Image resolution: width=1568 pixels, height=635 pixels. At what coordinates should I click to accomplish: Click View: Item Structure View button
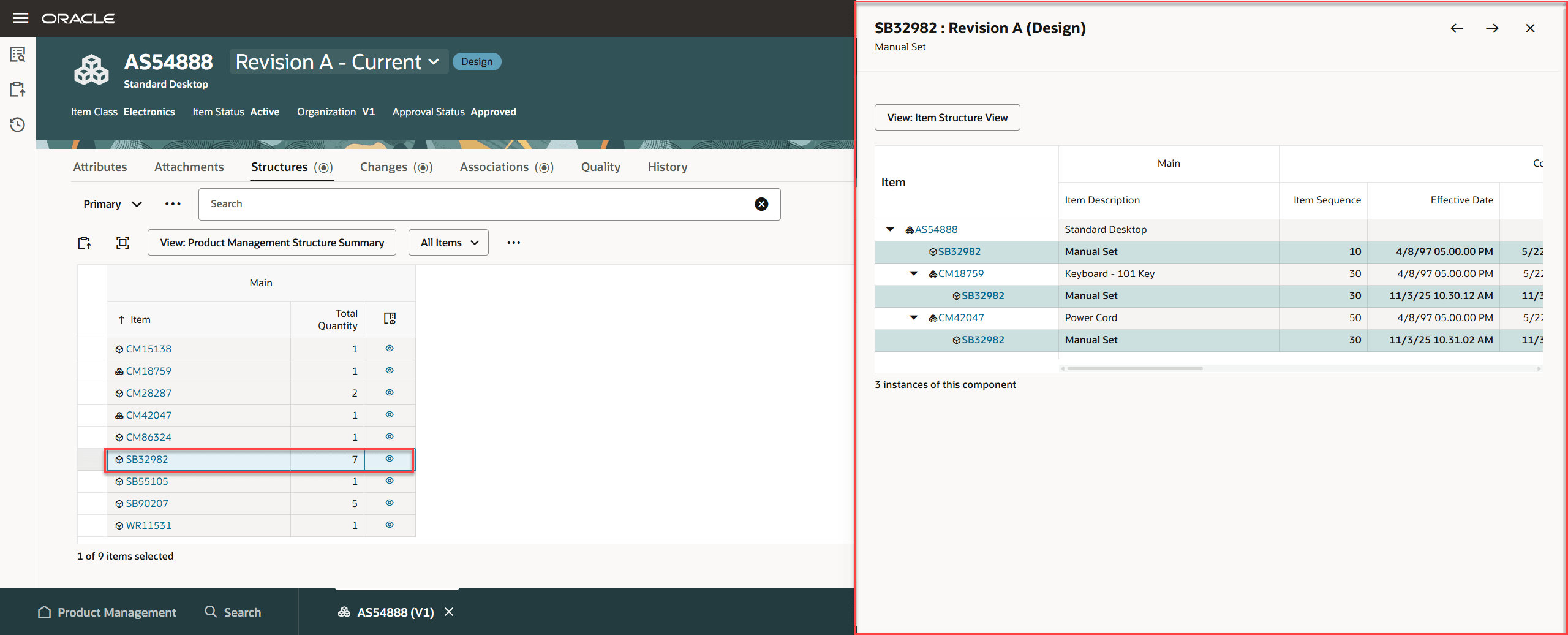(x=947, y=118)
